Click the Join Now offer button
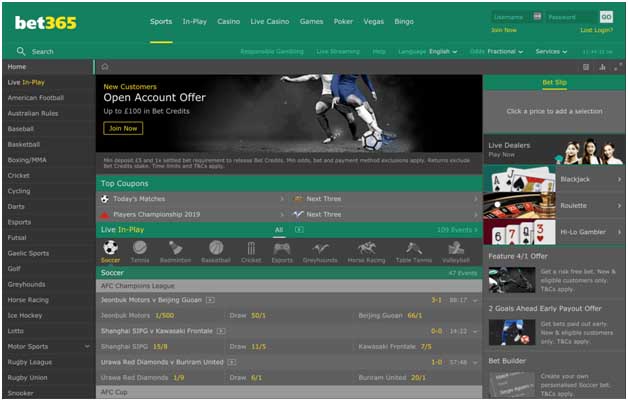The height and width of the screenshot is (401, 628). 123,128
